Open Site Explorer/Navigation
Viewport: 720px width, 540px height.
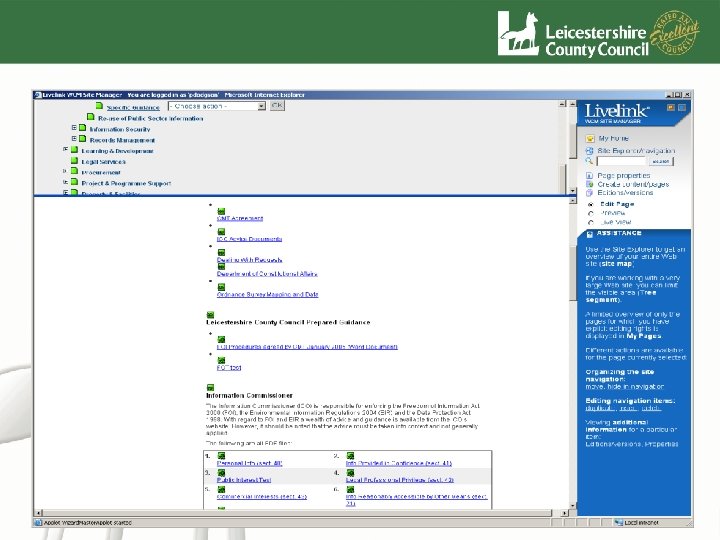(x=636, y=151)
